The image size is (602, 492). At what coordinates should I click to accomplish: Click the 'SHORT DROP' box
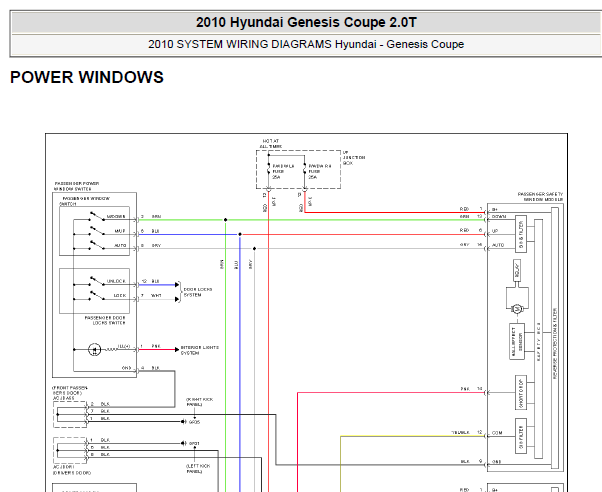click(x=521, y=393)
